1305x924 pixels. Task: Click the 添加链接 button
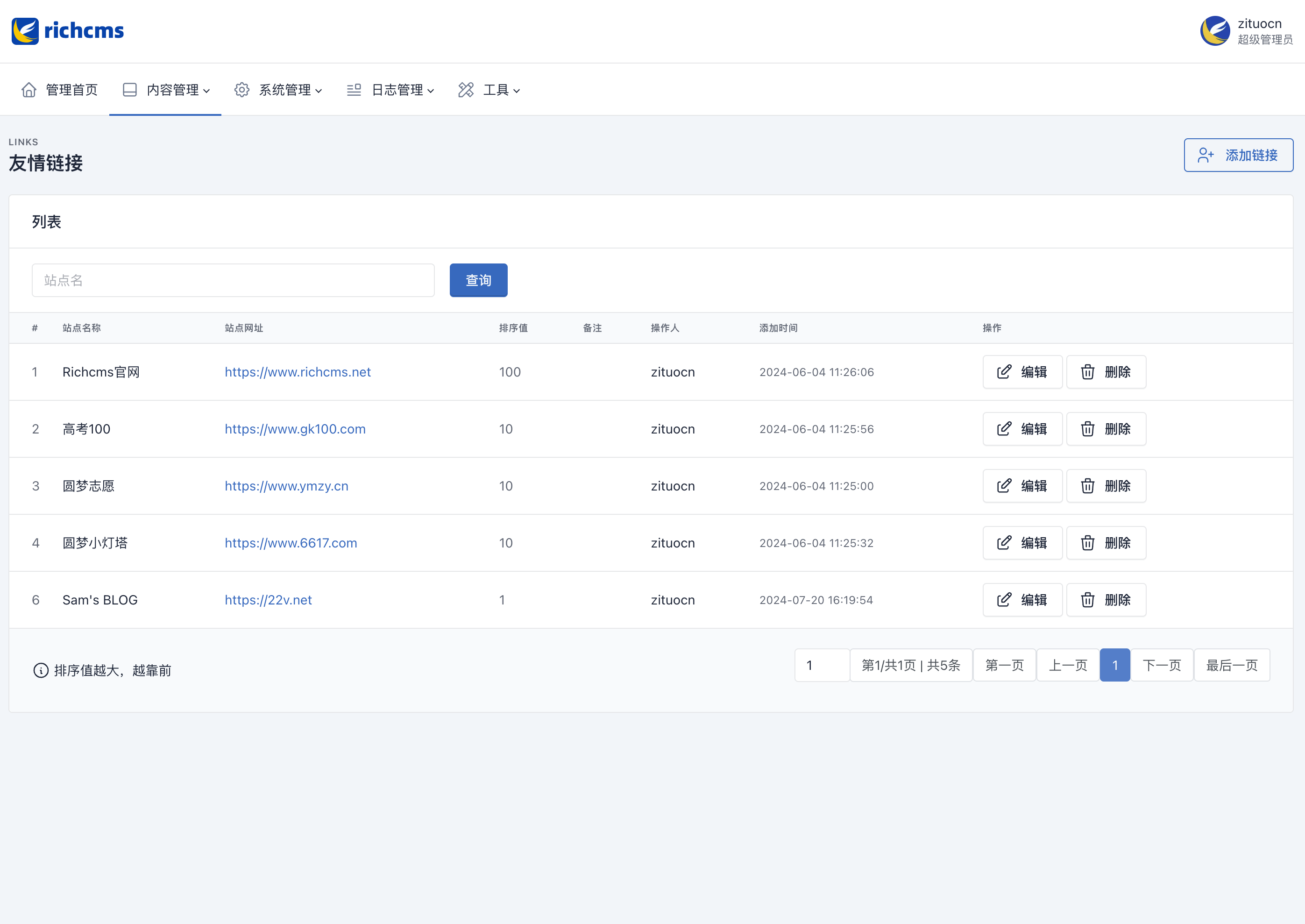pyautogui.click(x=1238, y=155)
